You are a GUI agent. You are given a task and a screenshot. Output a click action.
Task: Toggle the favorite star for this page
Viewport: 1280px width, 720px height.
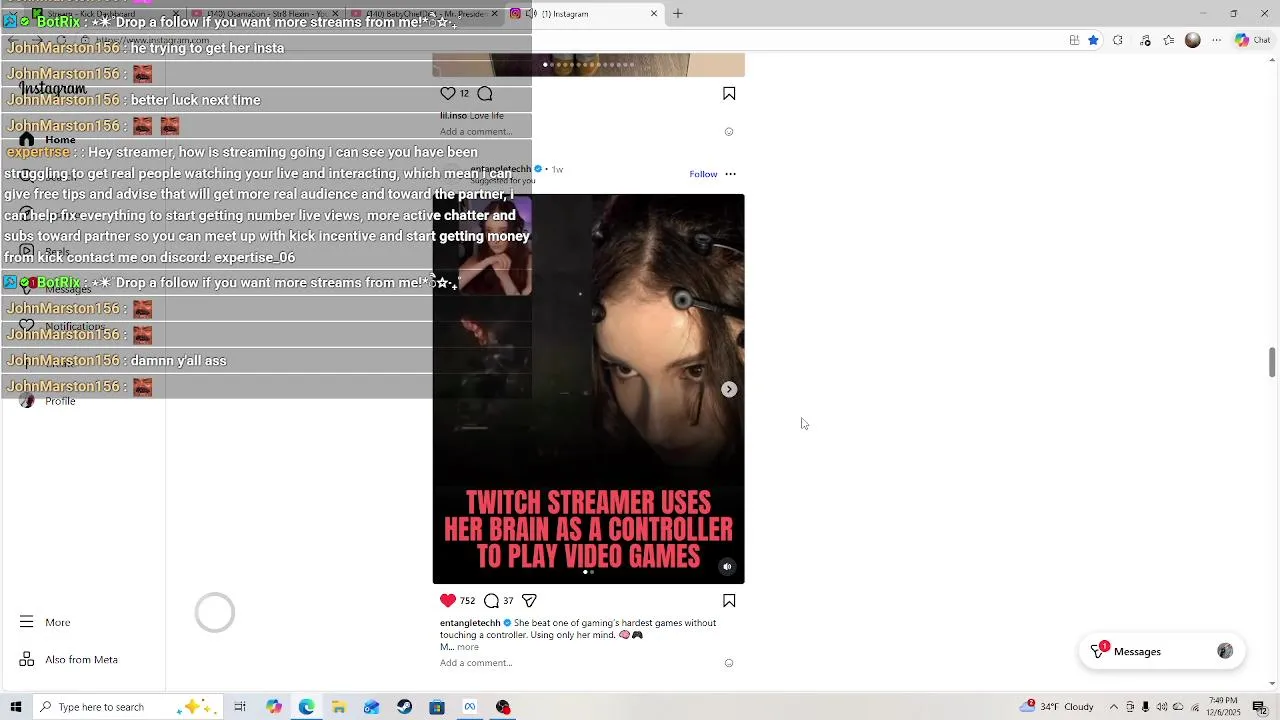point(1093,40)
